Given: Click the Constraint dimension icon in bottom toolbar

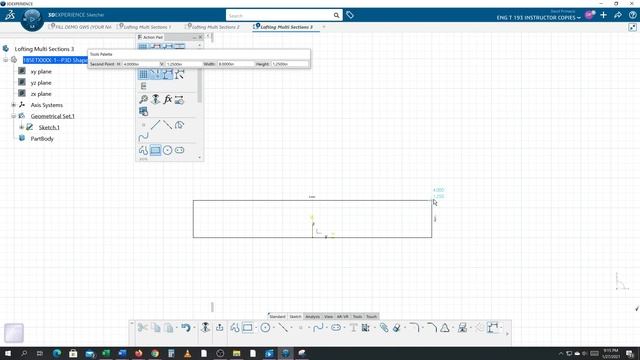Looking at the screenshot, I should click(493, 327).
